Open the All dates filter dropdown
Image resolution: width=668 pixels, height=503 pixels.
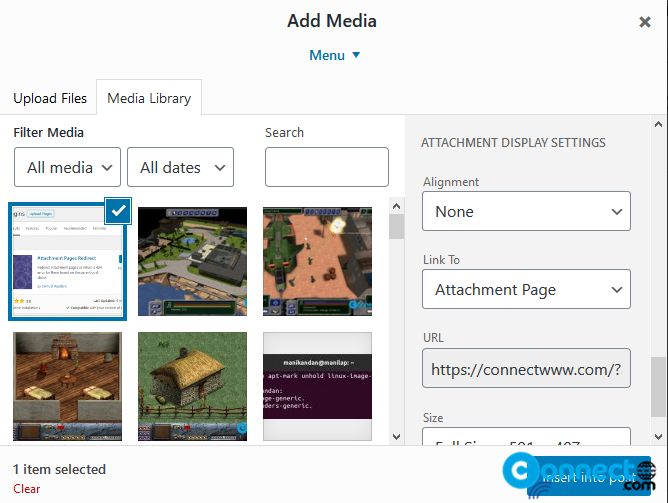coord(180,167)
